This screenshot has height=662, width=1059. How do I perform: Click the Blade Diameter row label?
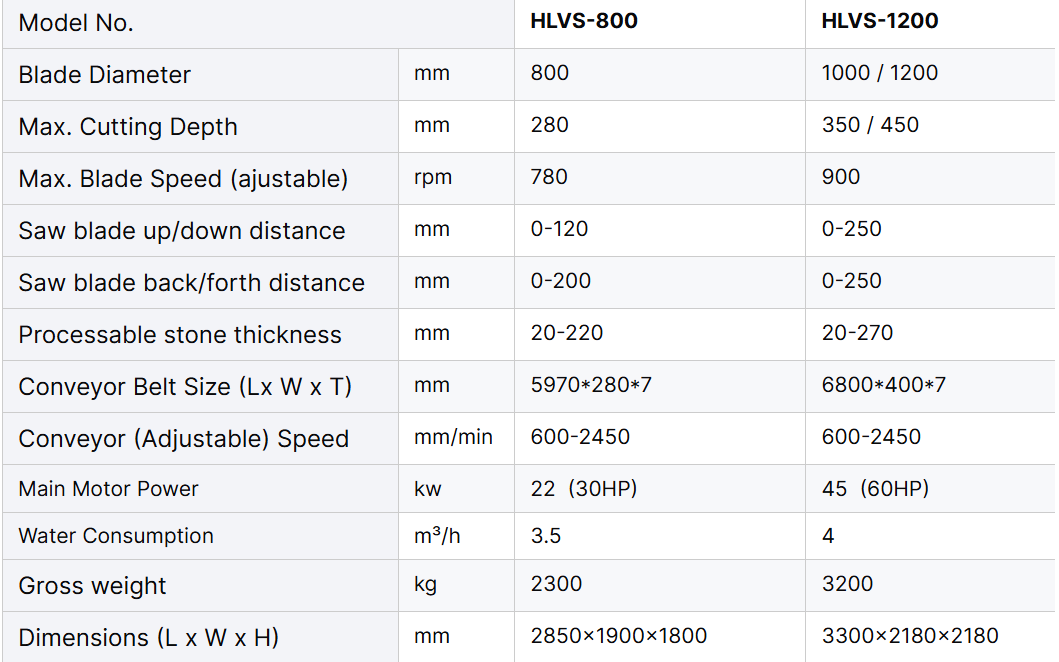[x=105, y=75]
